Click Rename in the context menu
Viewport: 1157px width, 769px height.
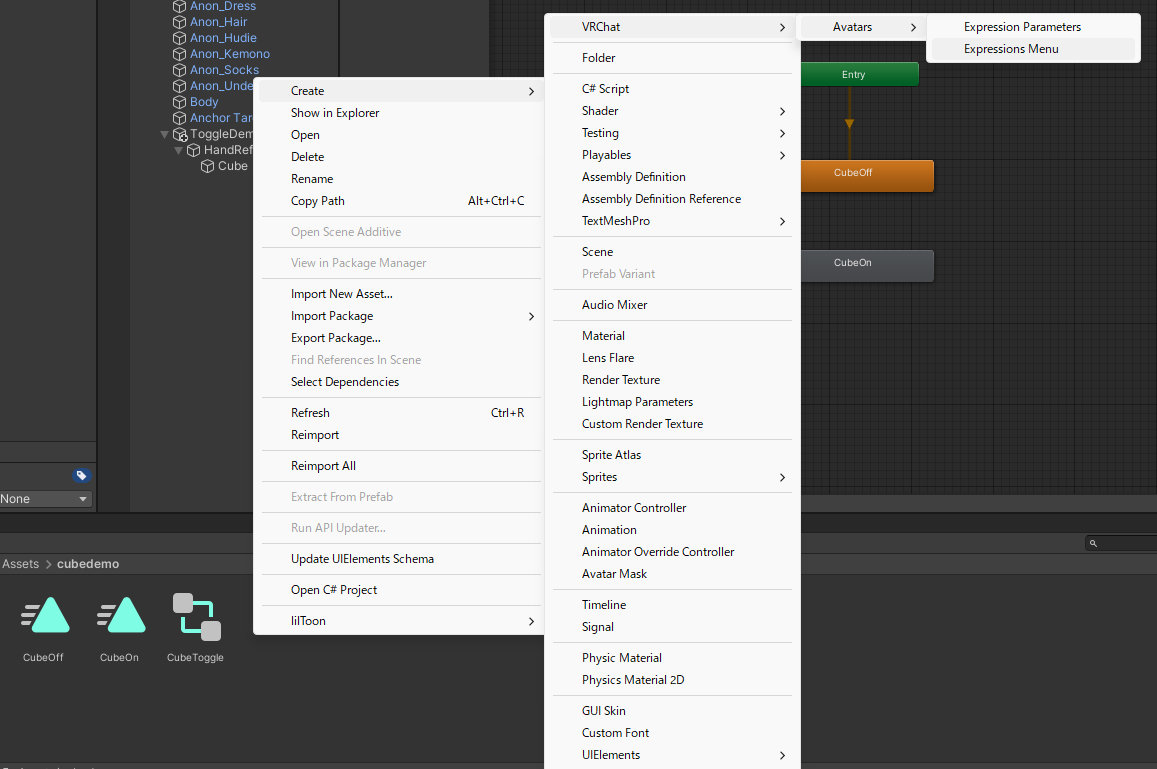click(x=401, y=179)
